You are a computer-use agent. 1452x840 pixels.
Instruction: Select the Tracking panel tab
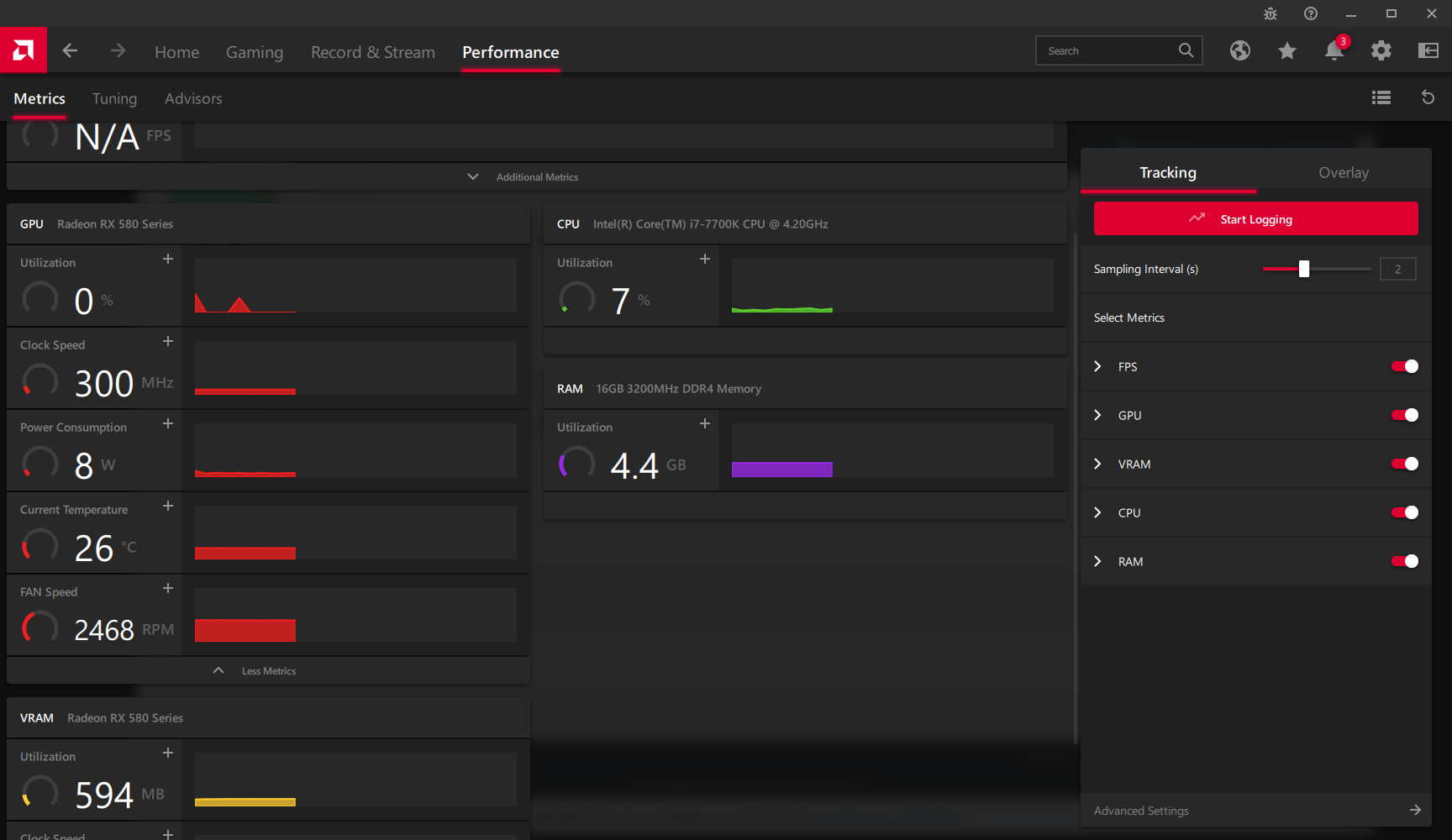tap(1168, 172)
